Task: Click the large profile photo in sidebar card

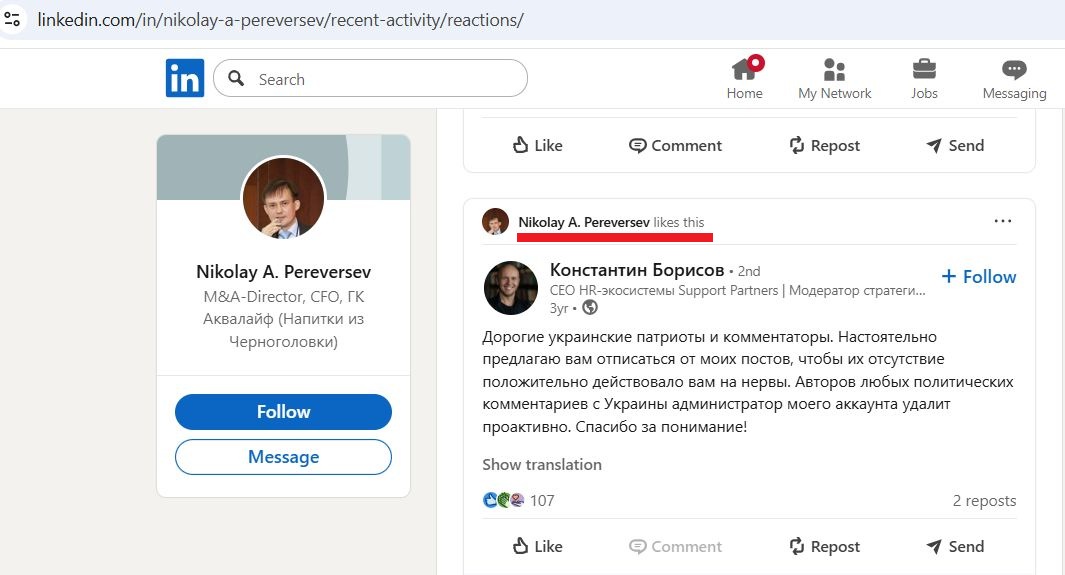Action: [283, 198]
